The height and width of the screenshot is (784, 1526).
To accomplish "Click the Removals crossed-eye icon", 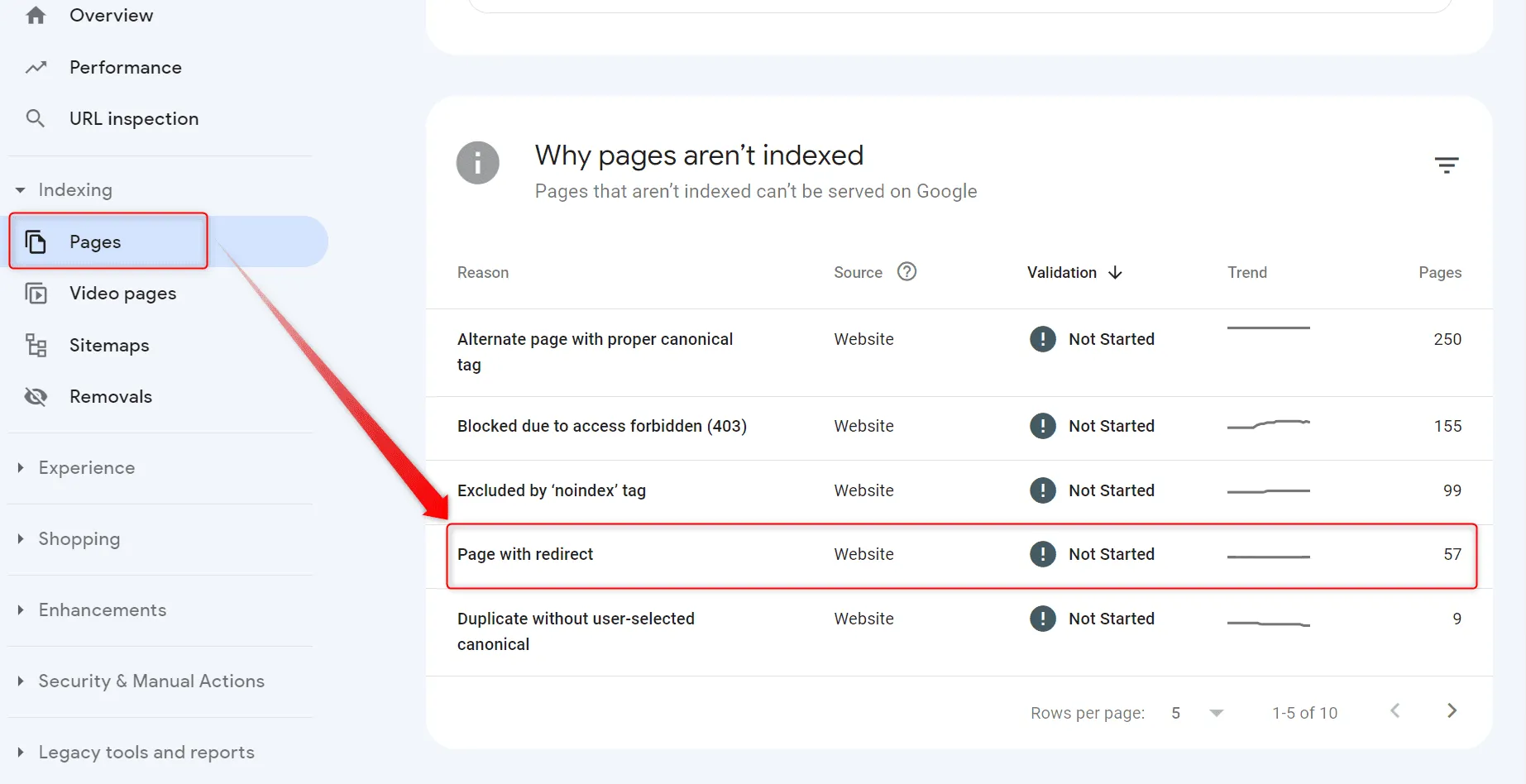I will 36,396.
